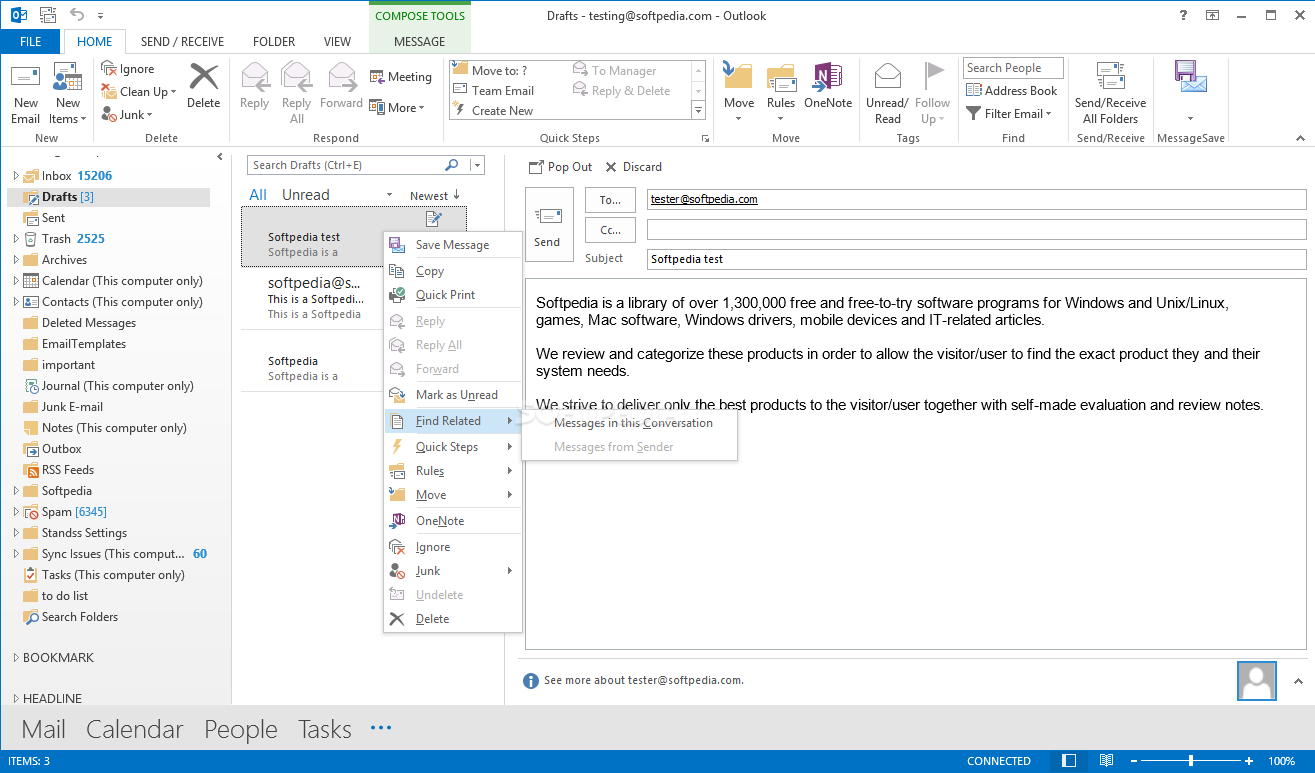The image size is (1315, 773).
Task: Click the Subject input field
Action: click(976, 259)
